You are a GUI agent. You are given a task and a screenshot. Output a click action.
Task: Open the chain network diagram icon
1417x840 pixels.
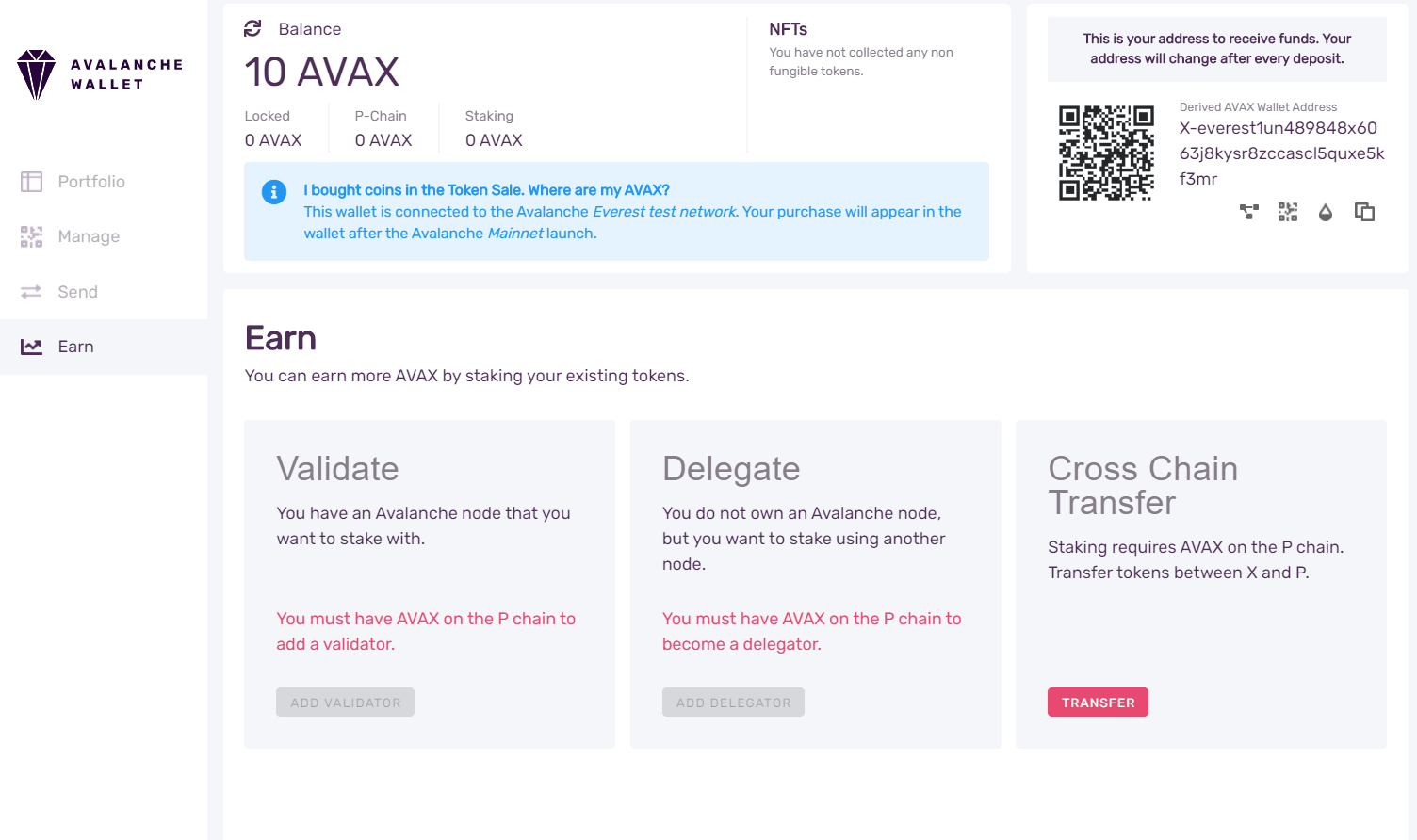[x=1249, y=212]
